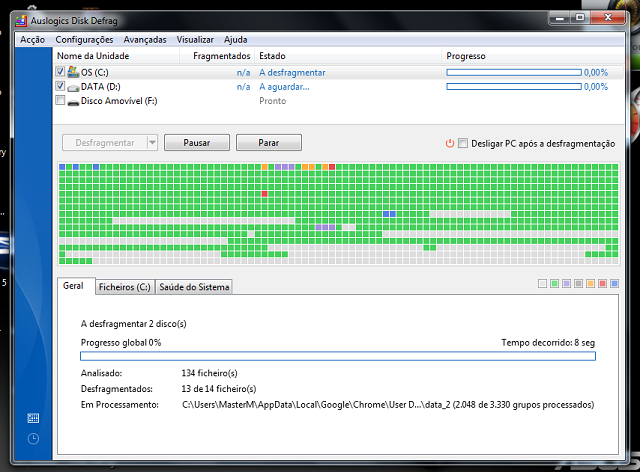Switch to the Saúde do Sistema tab
640x472 pixels.
pos(194,287)
